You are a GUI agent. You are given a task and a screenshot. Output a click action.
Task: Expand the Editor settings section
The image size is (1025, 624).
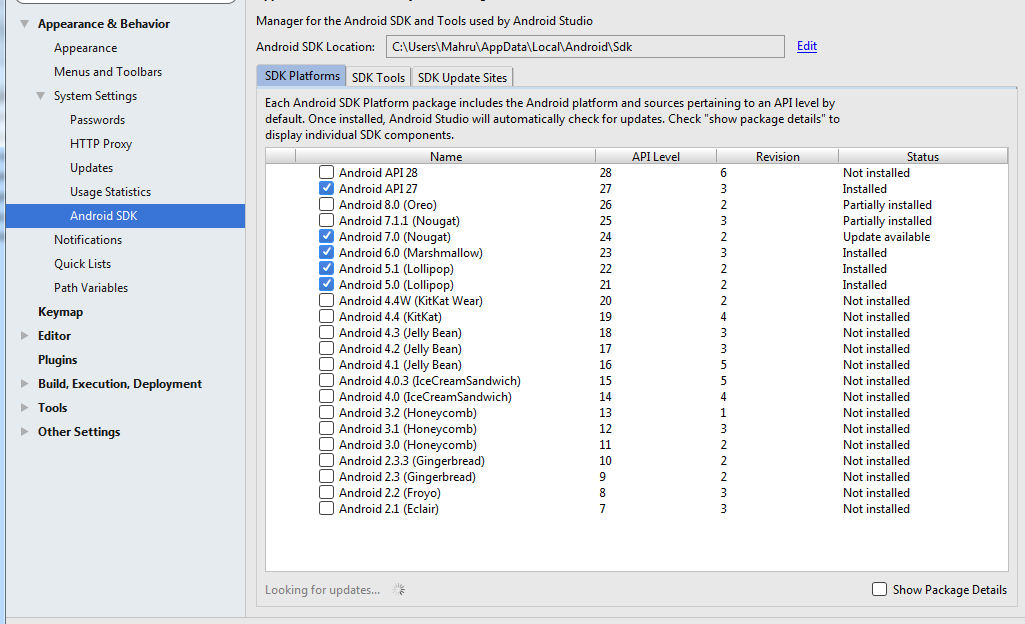coord(24,336)
